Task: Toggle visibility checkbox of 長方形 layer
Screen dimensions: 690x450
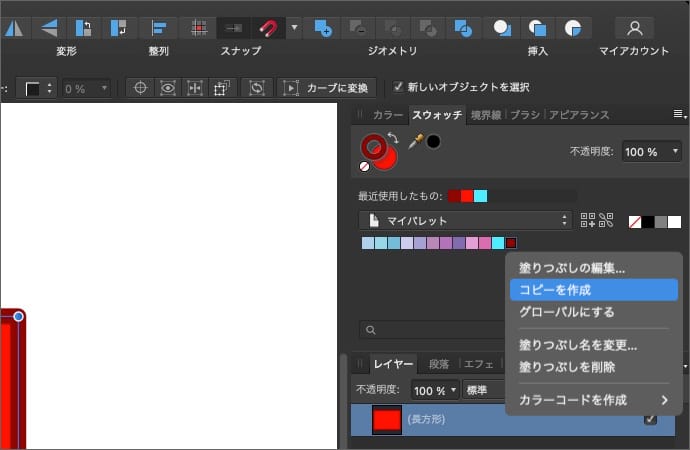Action: (650, 420)
